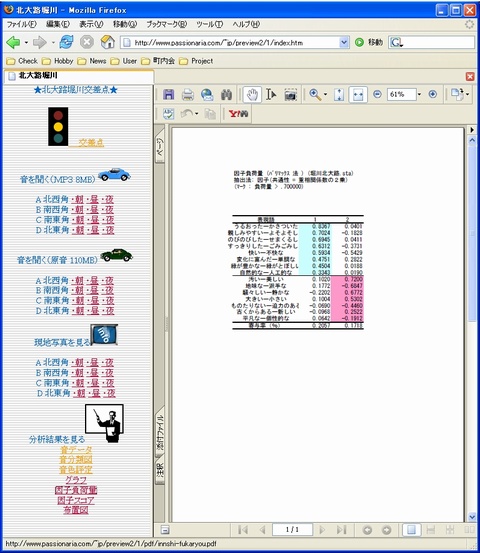Select the Hand tool
Viewport: 480px width, 553px height.
click(252, 95)
